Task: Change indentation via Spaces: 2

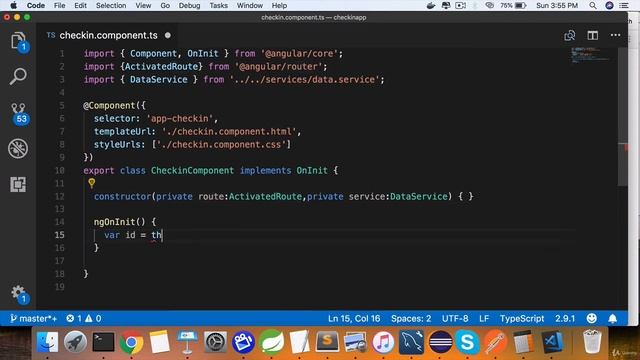Action: click(x=411, y=318)
